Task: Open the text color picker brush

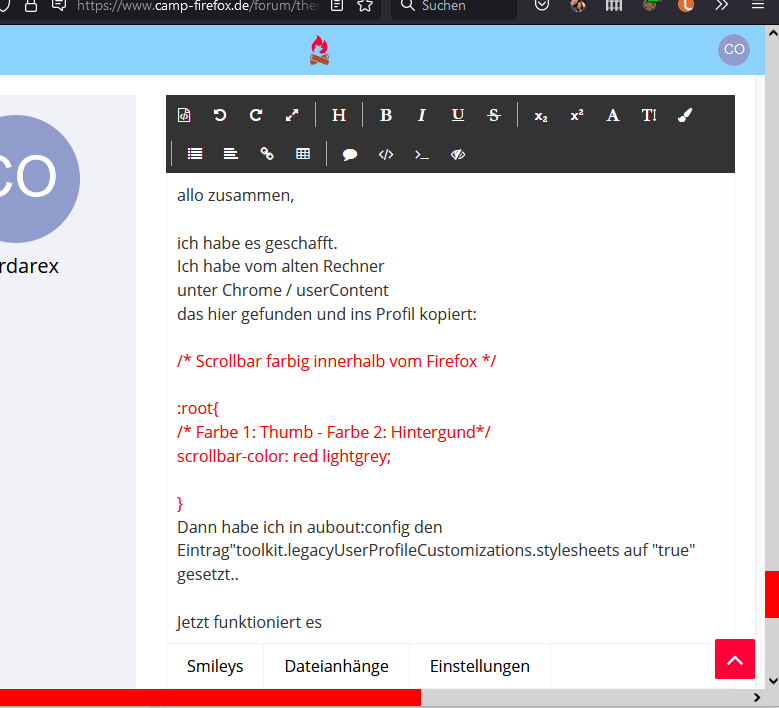Action: coord(685,115)
